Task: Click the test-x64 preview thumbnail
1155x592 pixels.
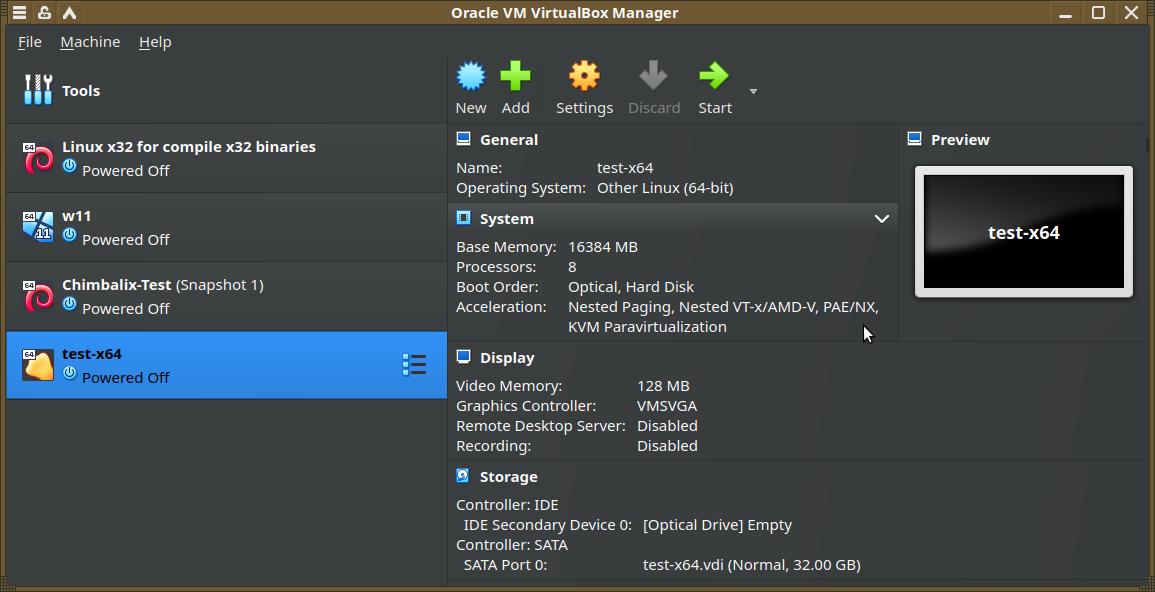Action: pos(1023,232)
